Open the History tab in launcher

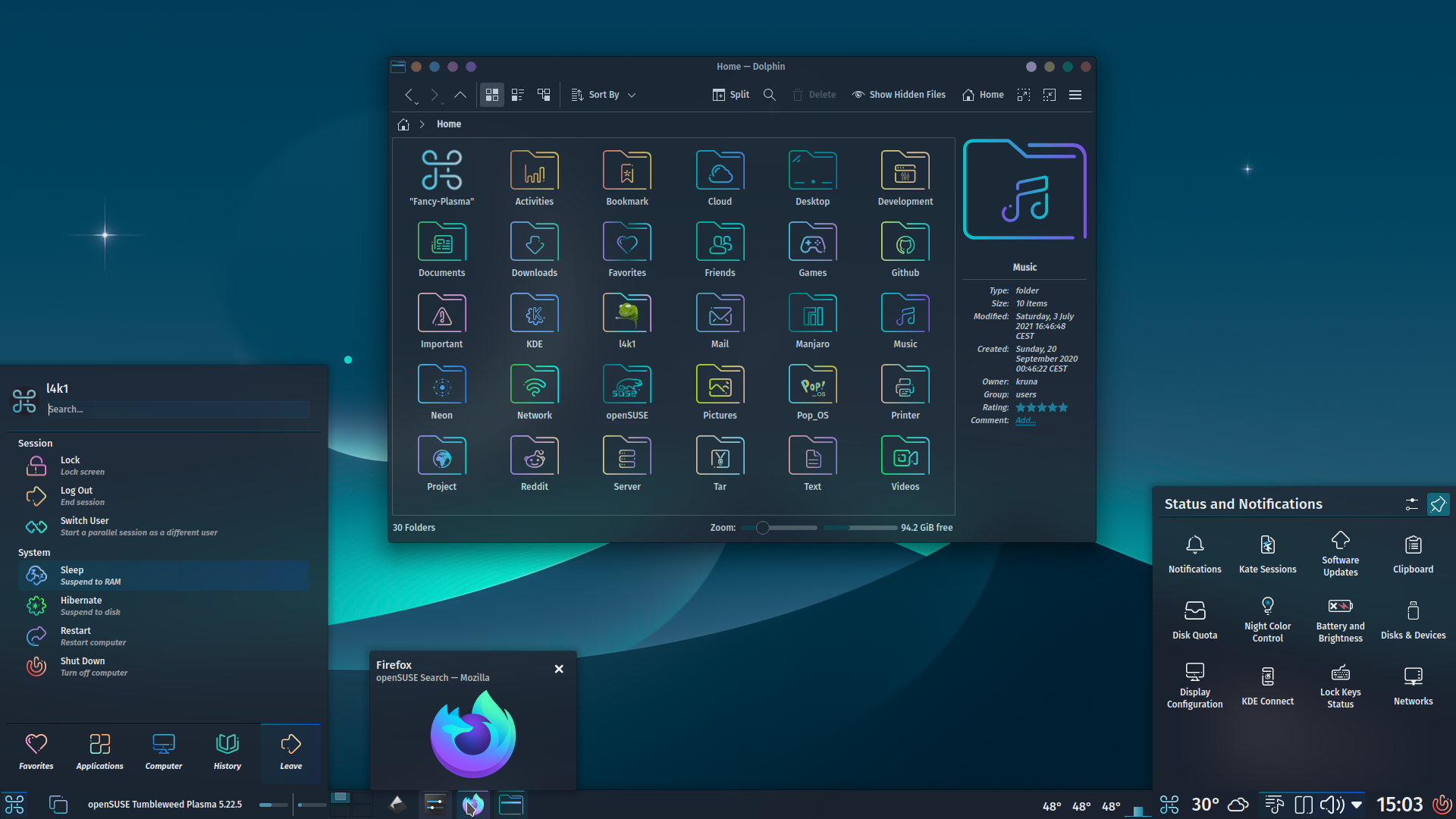227,751
